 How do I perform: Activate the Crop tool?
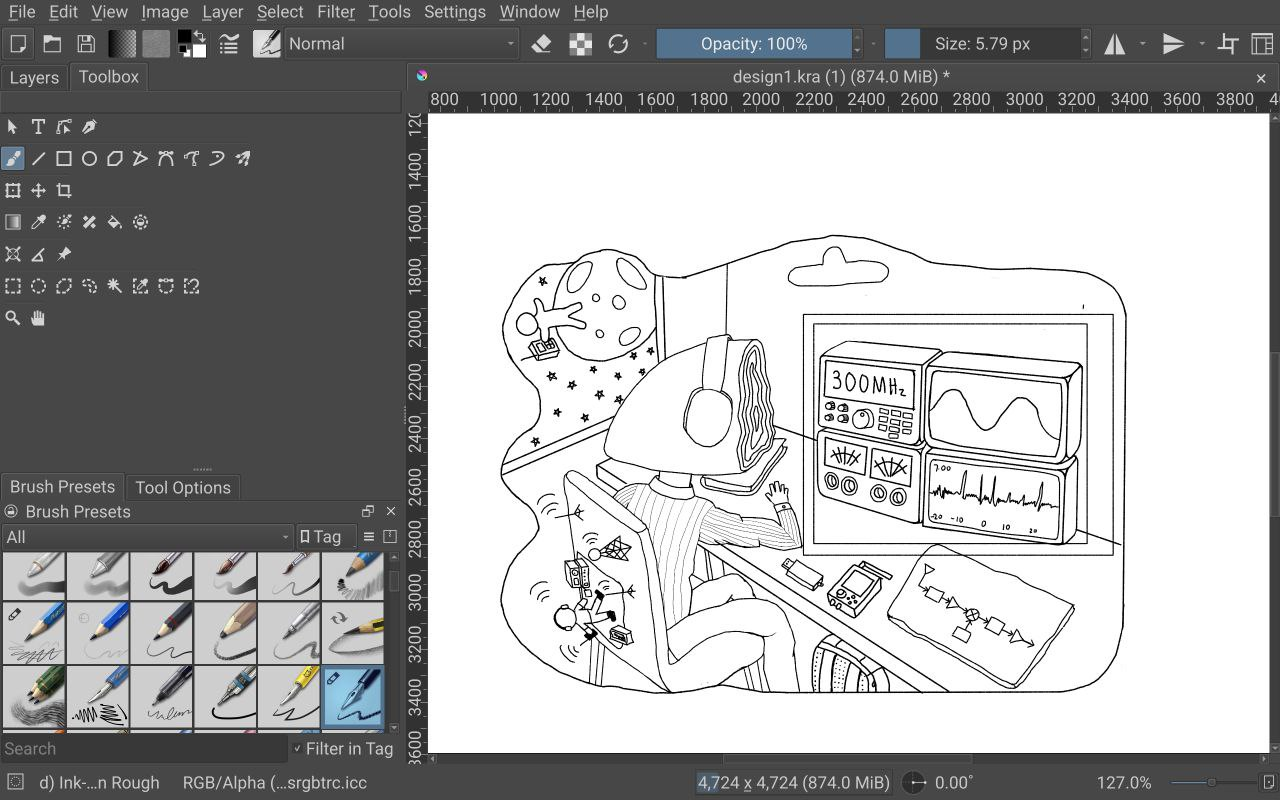click(x=64, y=190)
